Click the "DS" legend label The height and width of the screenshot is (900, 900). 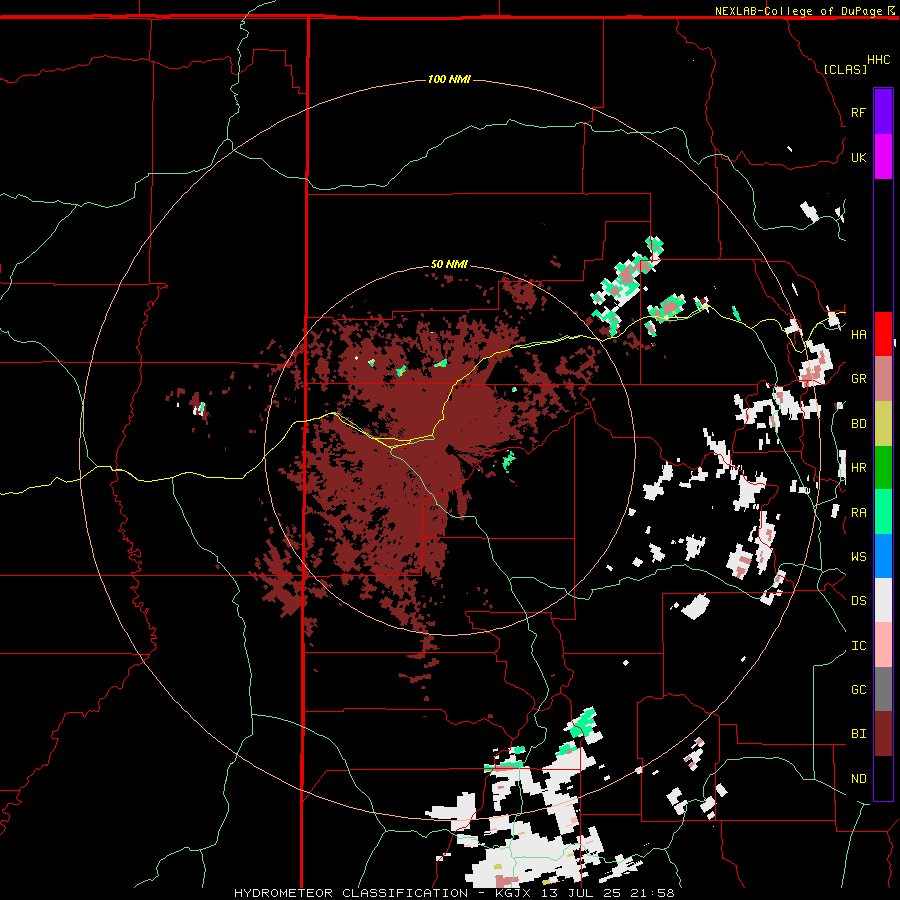pyautogui.click(x=858, y=601)
